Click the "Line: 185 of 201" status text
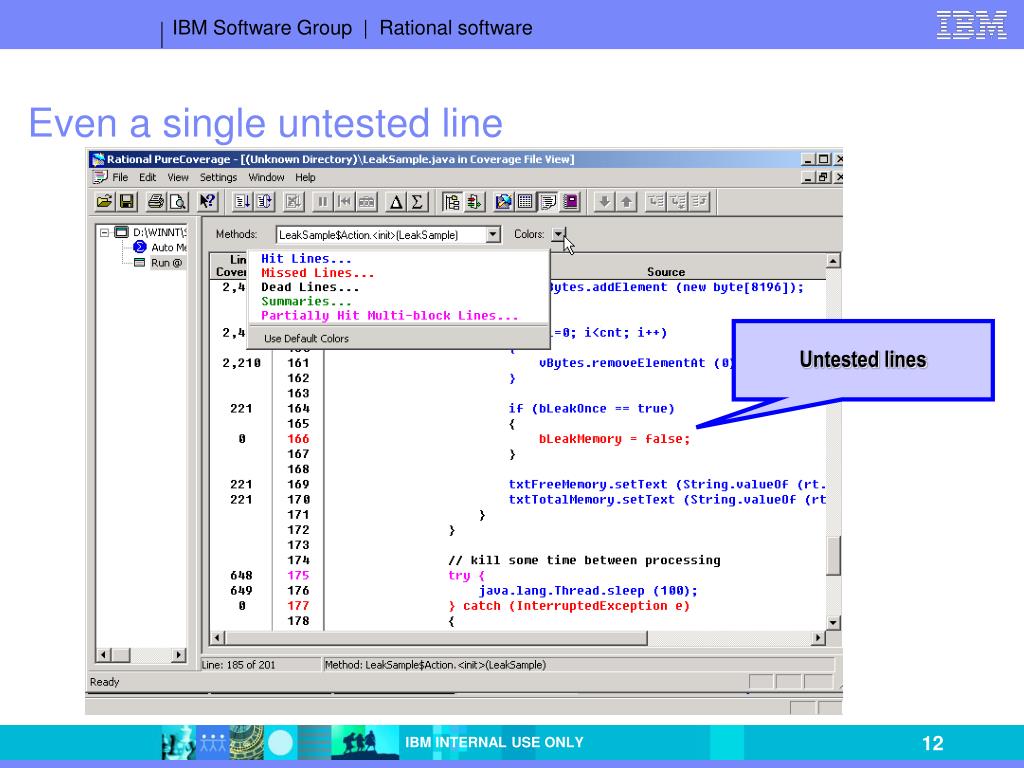1024x768 pixels. pos(238,665)
